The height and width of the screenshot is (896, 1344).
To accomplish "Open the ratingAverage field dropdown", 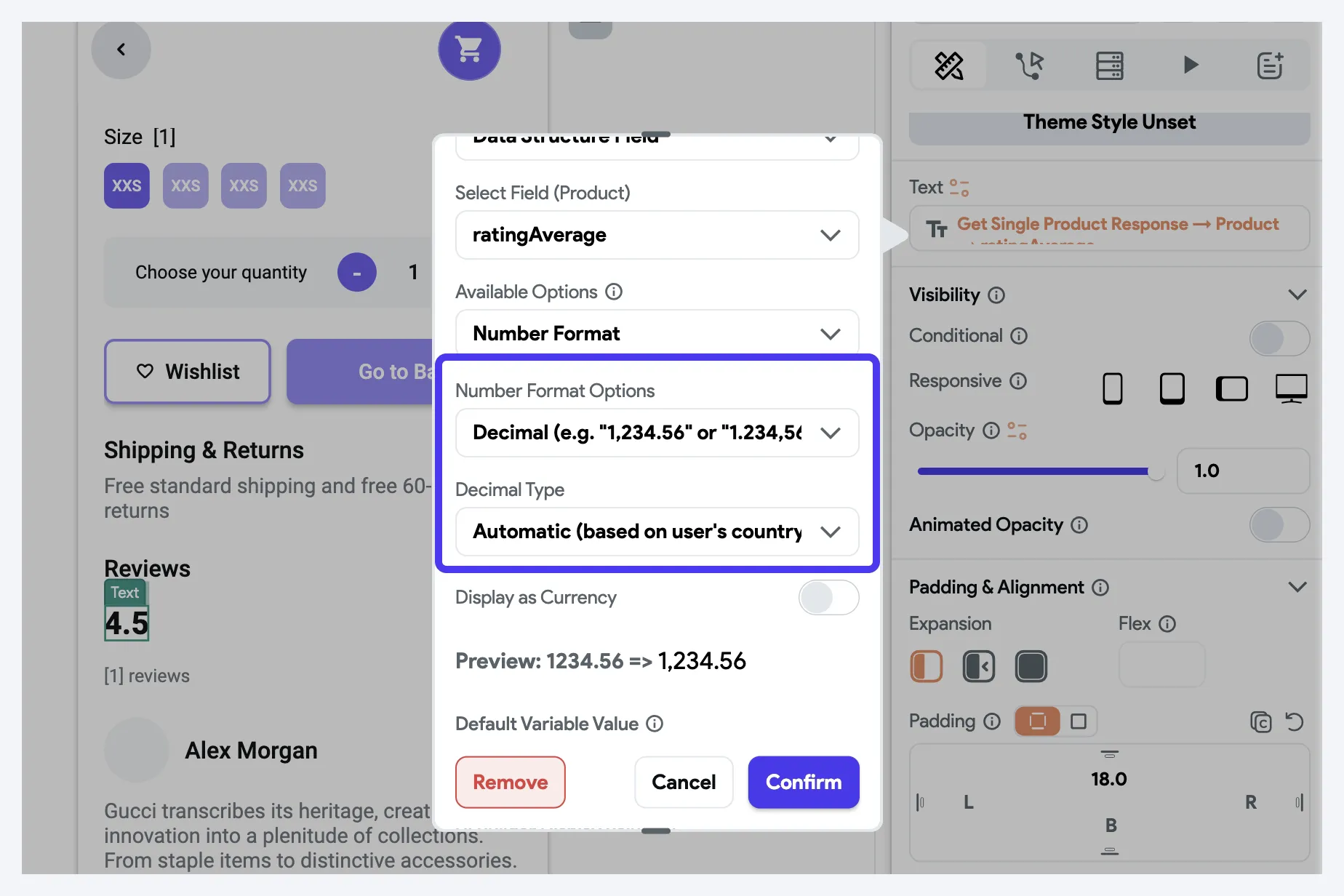I will 657,235.
